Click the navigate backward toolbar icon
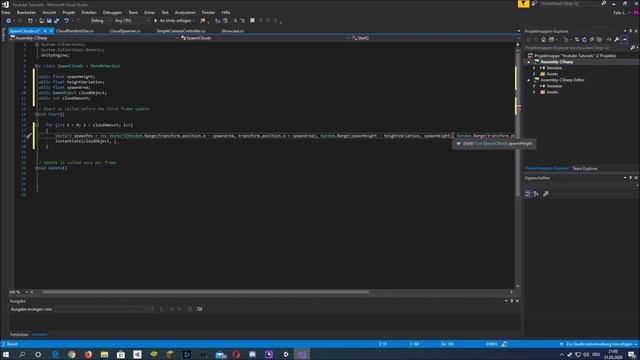The image size is (640, 360). [x=9, y=21]
